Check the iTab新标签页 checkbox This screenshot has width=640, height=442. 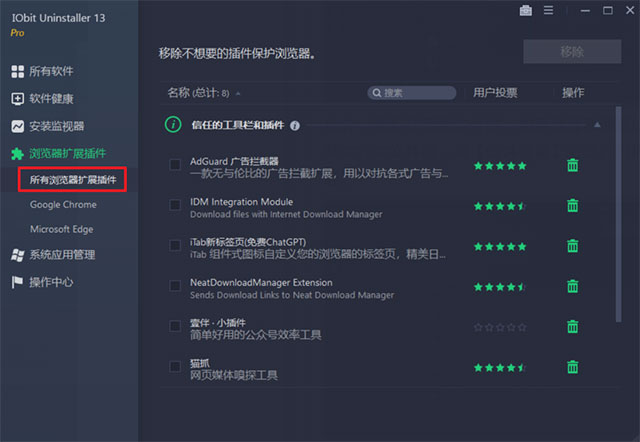point(175,245)
